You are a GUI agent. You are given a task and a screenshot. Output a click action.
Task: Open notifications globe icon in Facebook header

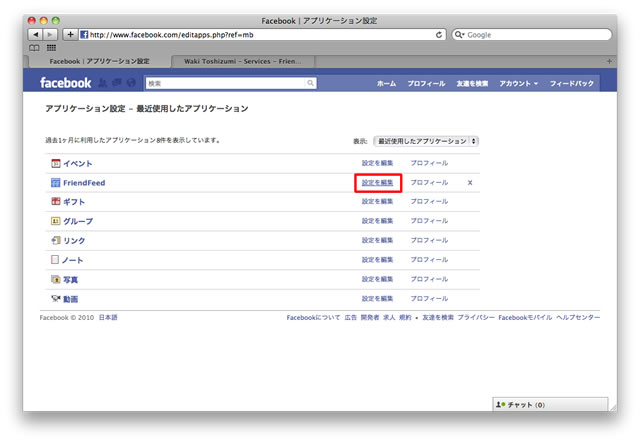point(131,83)
